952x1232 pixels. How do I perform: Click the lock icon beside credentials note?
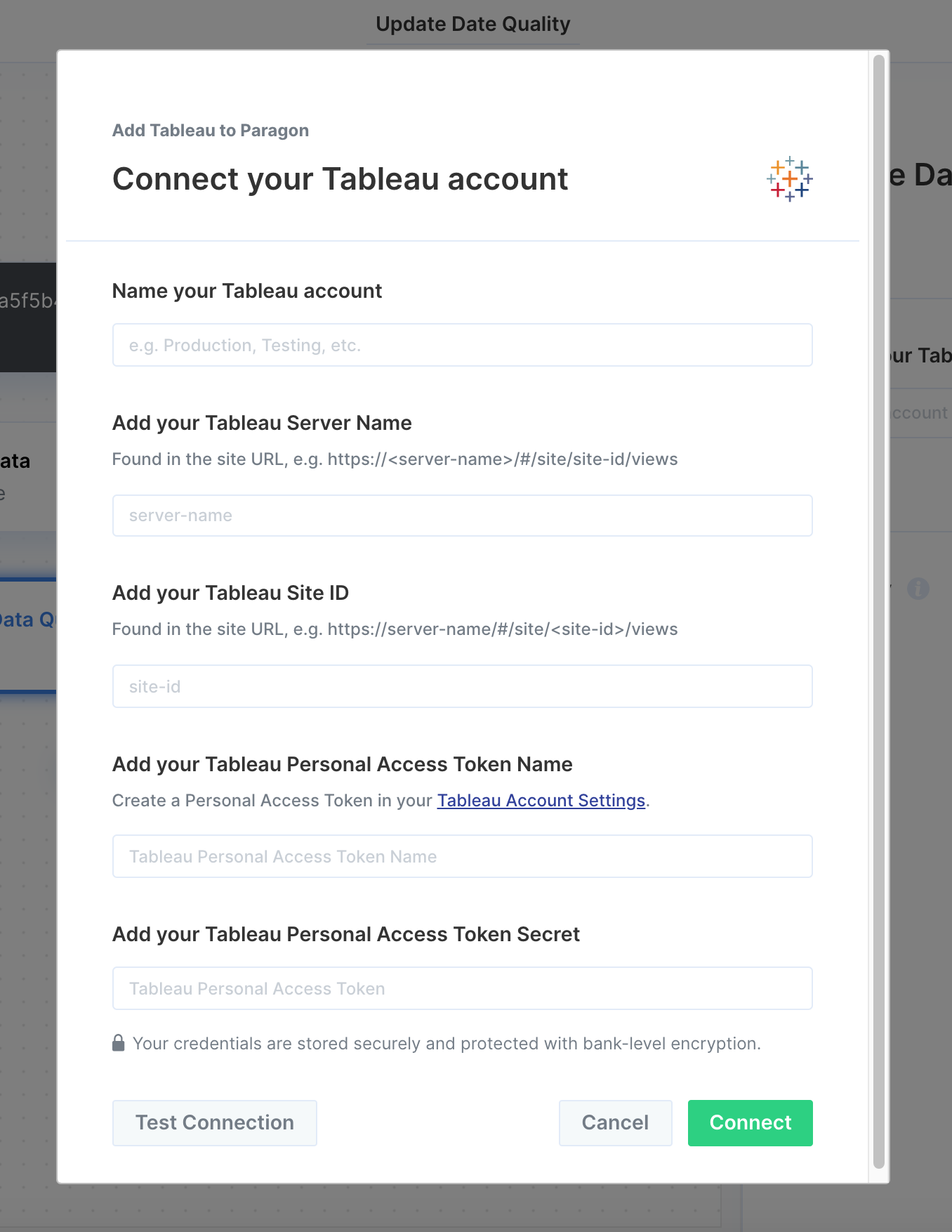(119, 1043)
